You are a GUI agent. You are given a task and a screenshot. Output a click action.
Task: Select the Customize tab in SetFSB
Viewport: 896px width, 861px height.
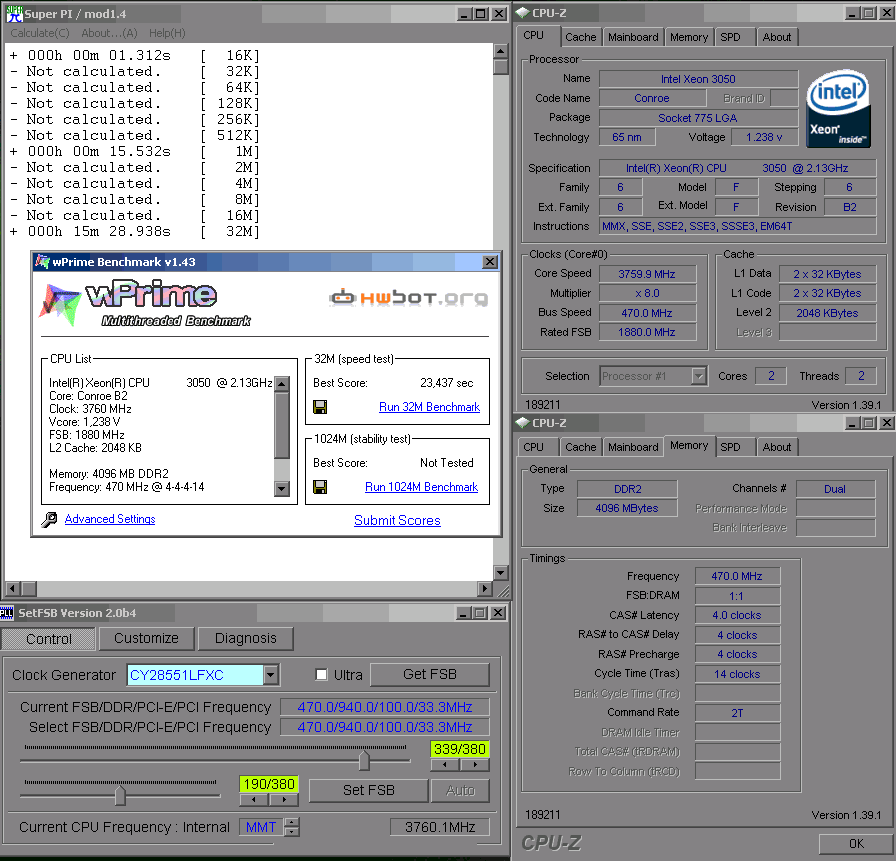[x=146, y=638]
